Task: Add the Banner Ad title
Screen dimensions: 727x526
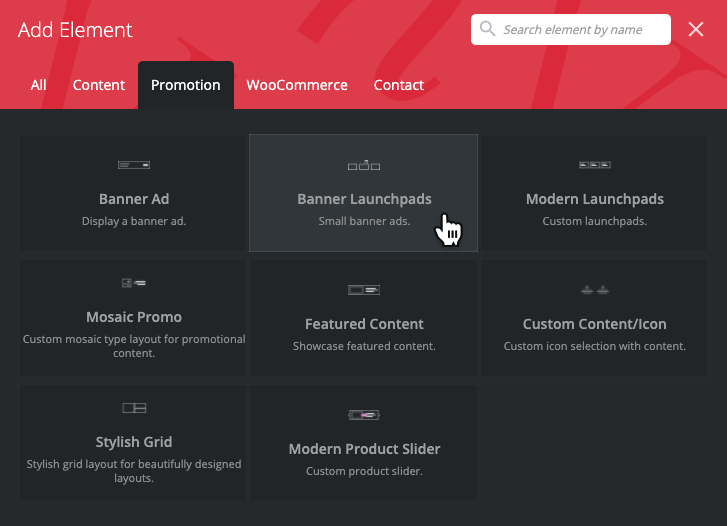Action: (x=134, y=199)
